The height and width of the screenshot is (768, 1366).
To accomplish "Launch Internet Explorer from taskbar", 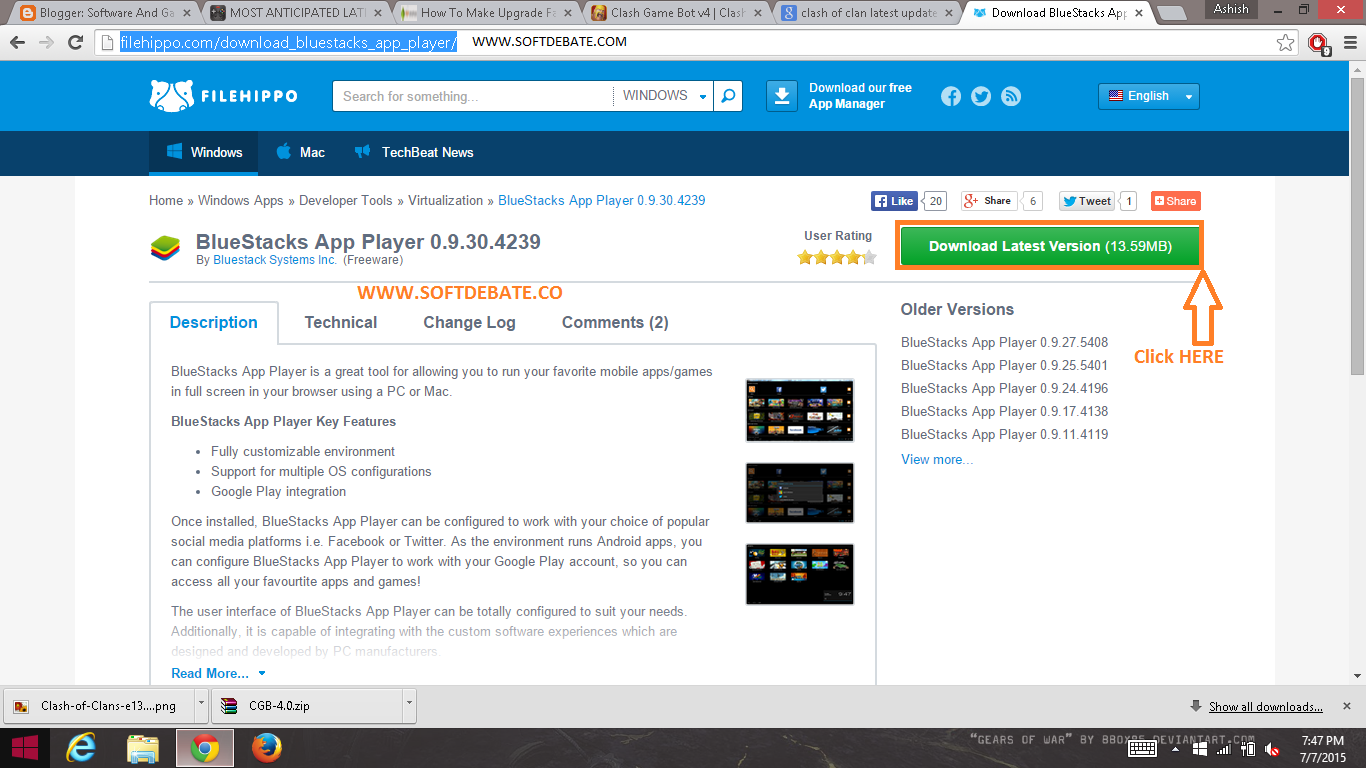I will (x=80, y=748).
